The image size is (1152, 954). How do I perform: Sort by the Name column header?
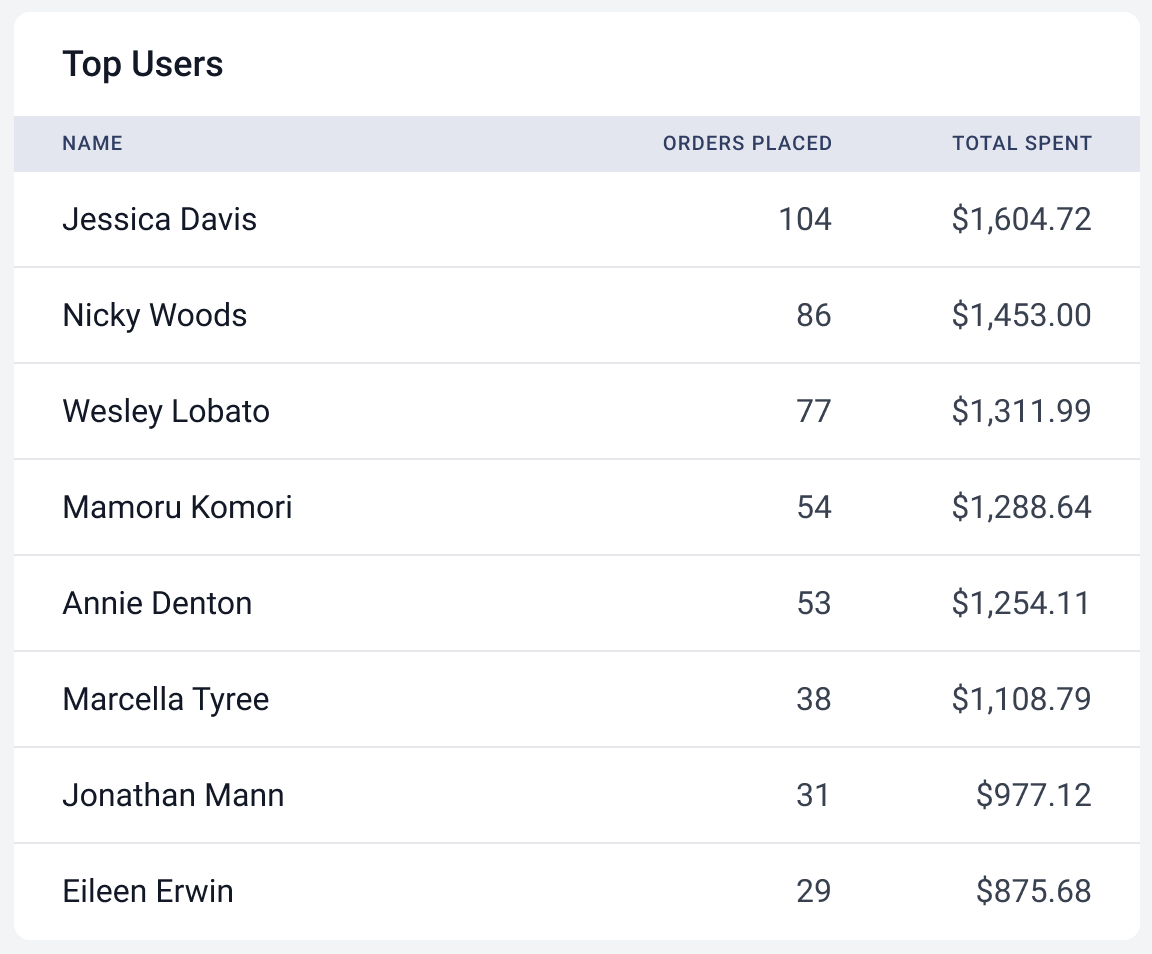[x=92, y=143]
